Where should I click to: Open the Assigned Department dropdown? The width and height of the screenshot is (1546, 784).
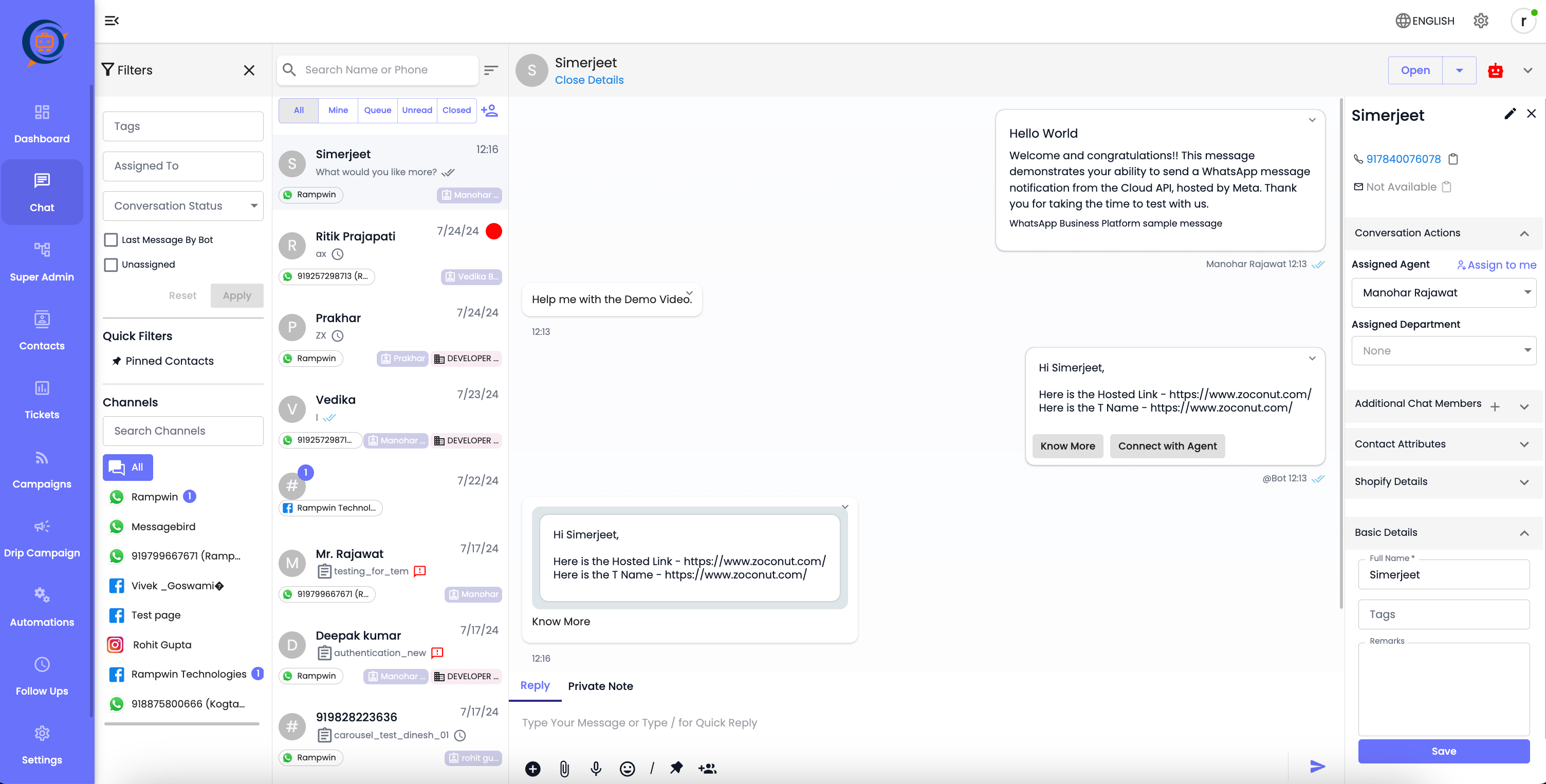pyautogui.click(x=1443, y=350)
